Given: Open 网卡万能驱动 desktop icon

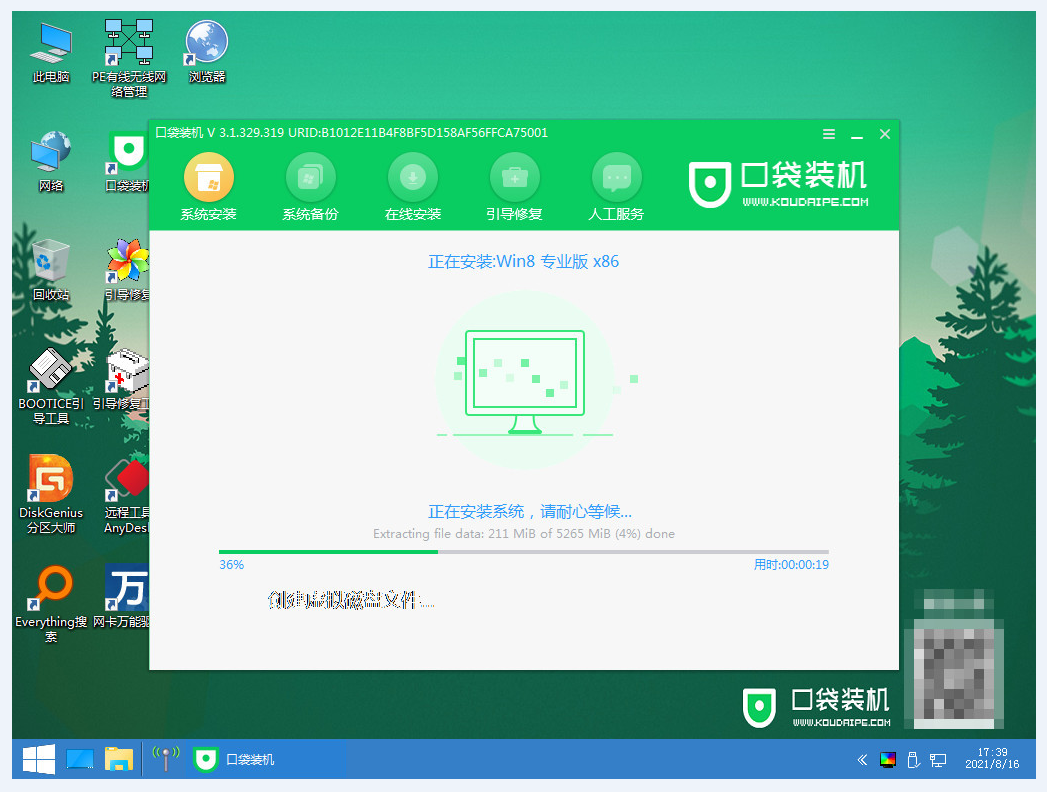Looking at the screenshot, I should (x=122, y=596).
